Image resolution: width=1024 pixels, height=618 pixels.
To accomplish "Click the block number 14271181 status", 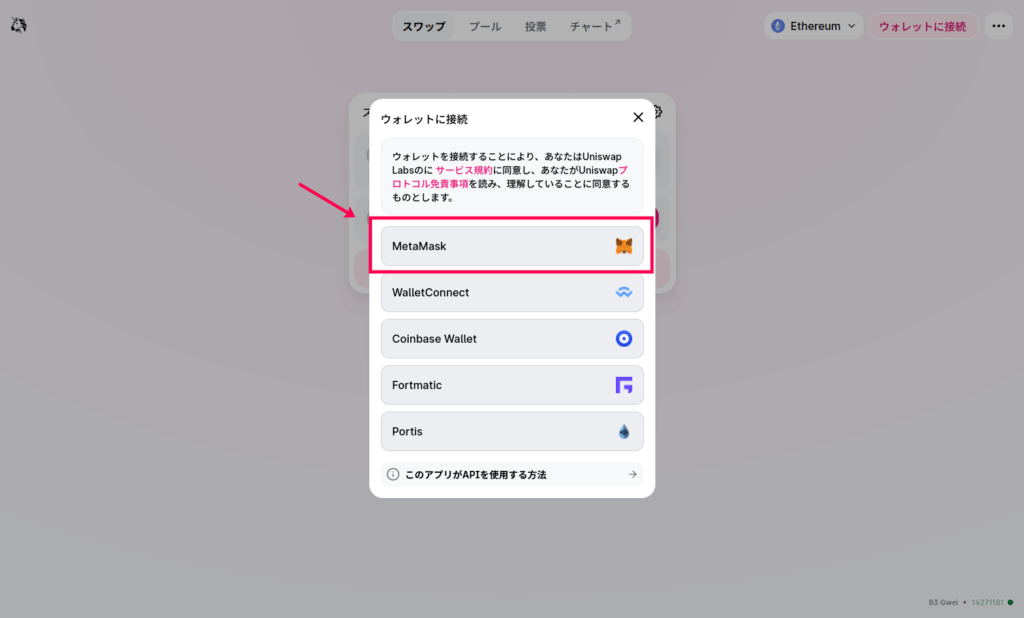I will pos(987,602).
